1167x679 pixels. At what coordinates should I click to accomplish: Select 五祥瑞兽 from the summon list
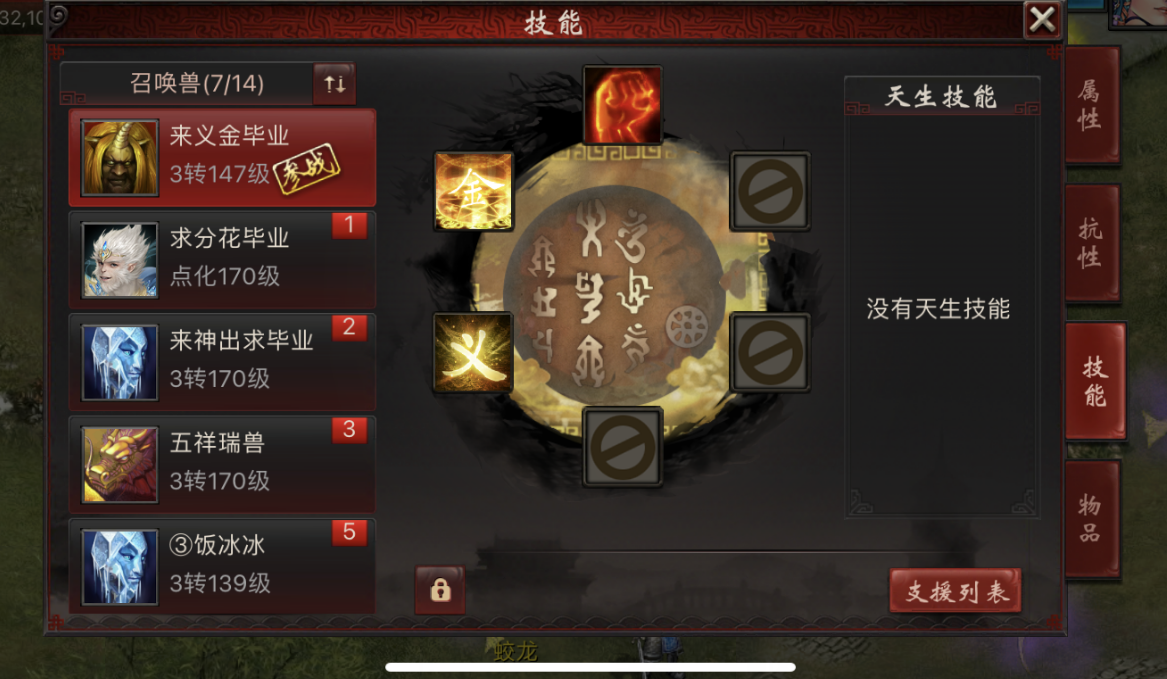[223, 464]
